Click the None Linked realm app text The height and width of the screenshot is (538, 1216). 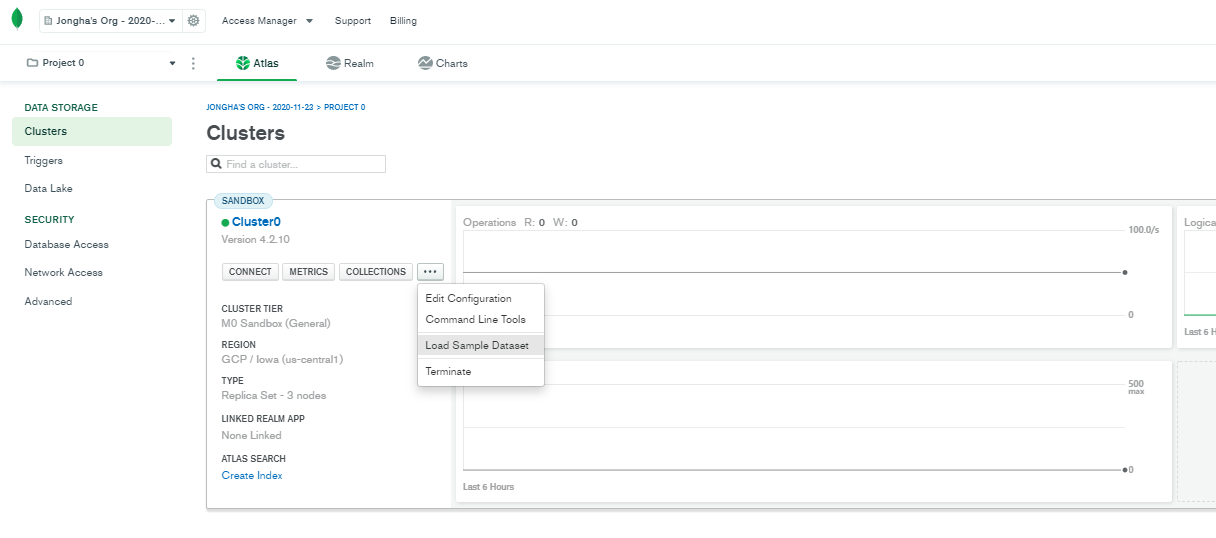pos(251,435)
